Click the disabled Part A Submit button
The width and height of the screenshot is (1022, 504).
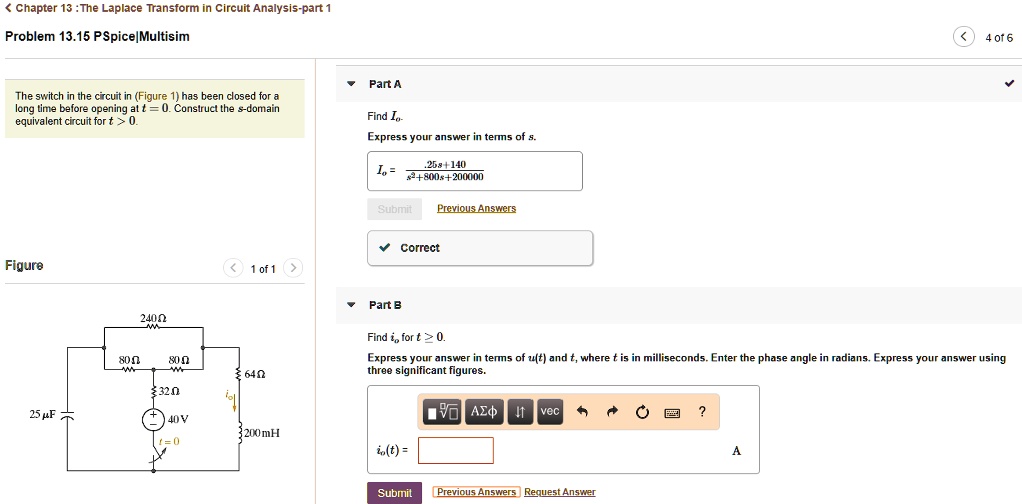[x=394, y=209]
